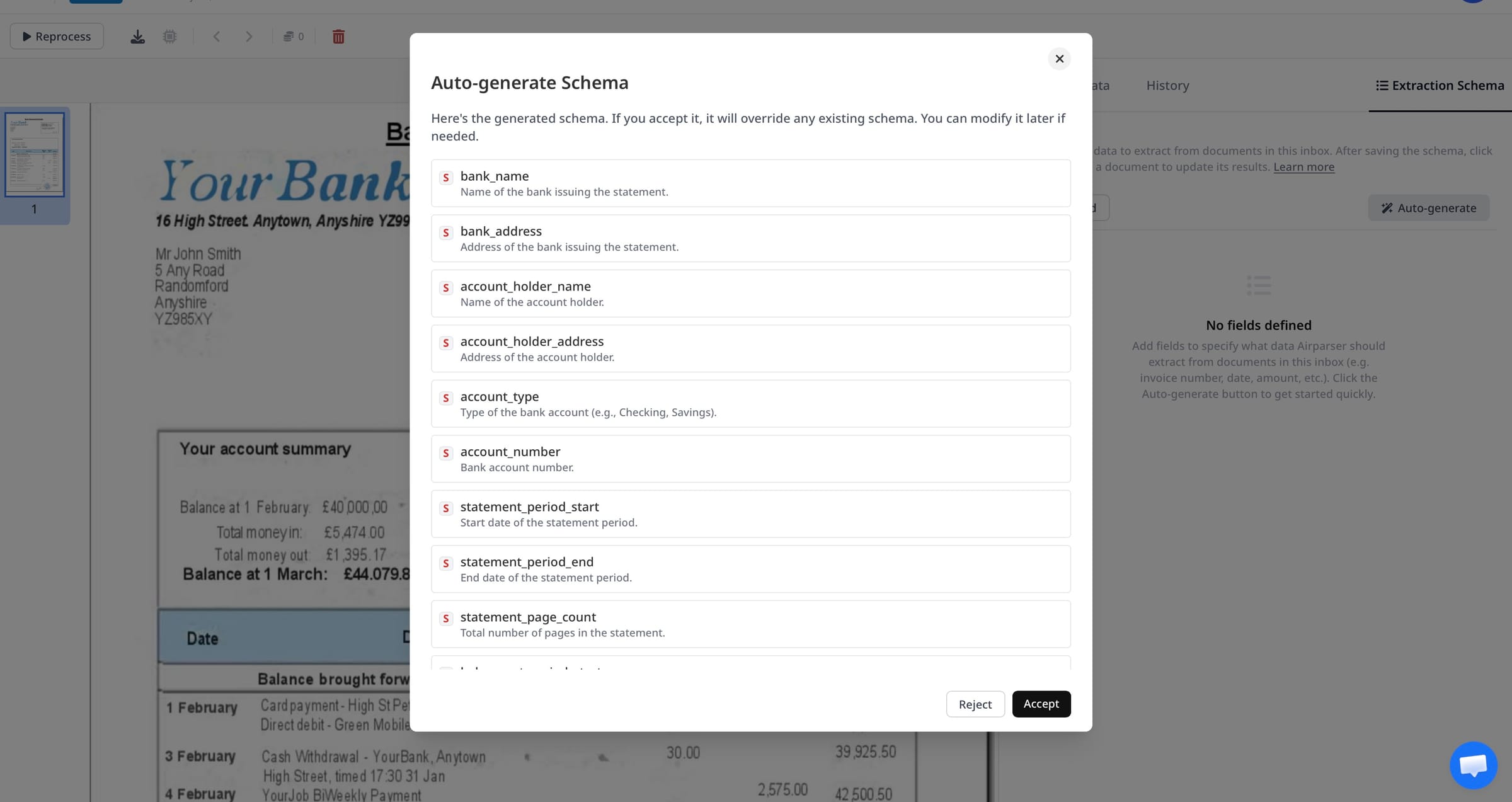Select page 1 thumbnail

click(x=35, y=154)
